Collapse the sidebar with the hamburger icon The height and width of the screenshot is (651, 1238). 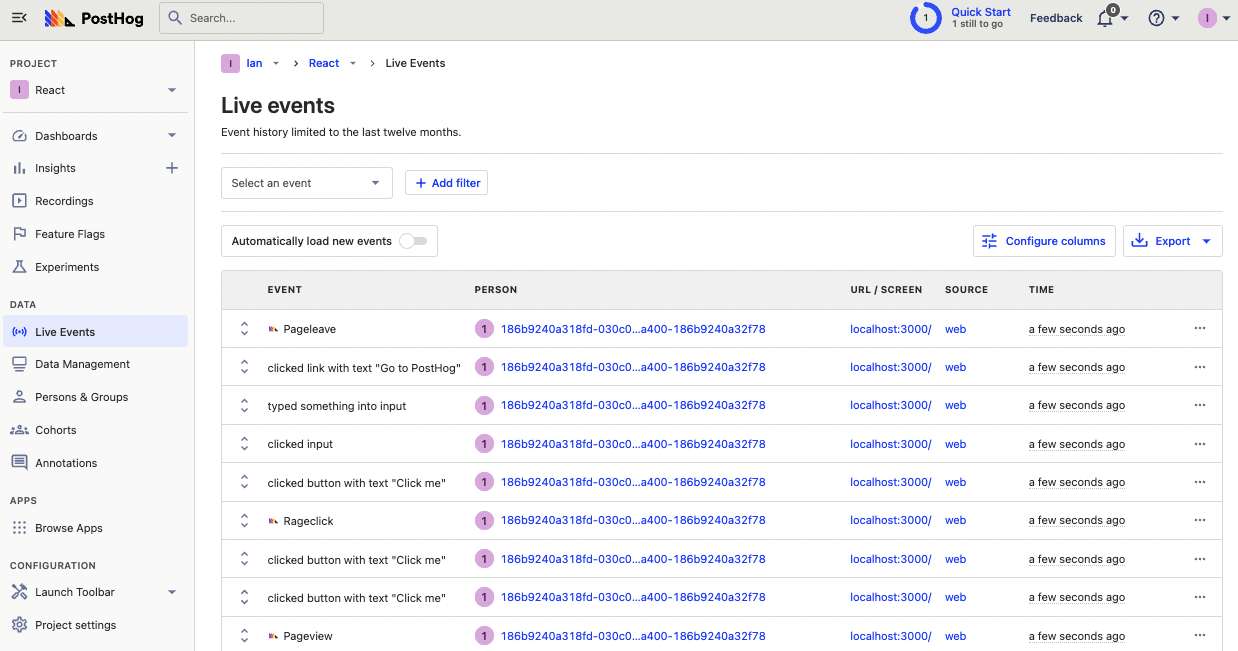coord(19,18)
